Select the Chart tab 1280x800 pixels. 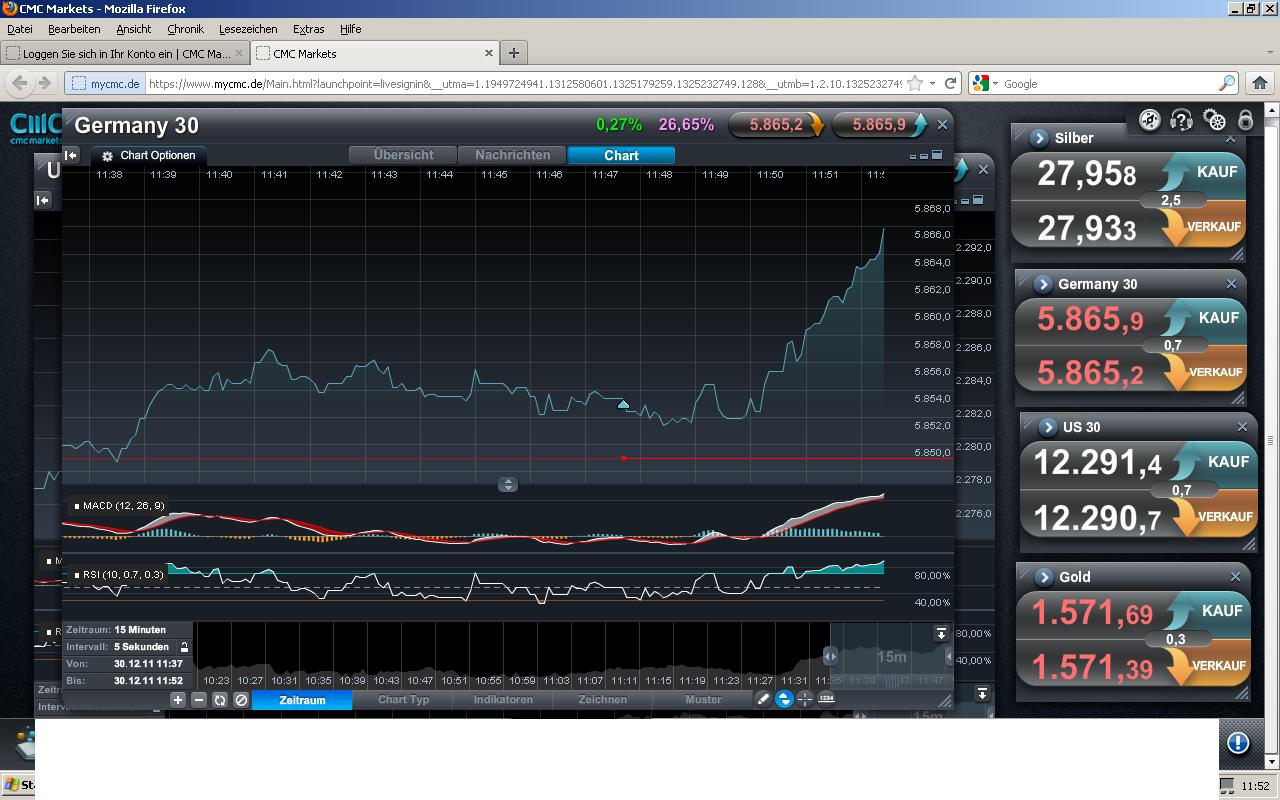click(x=621, y=155)
